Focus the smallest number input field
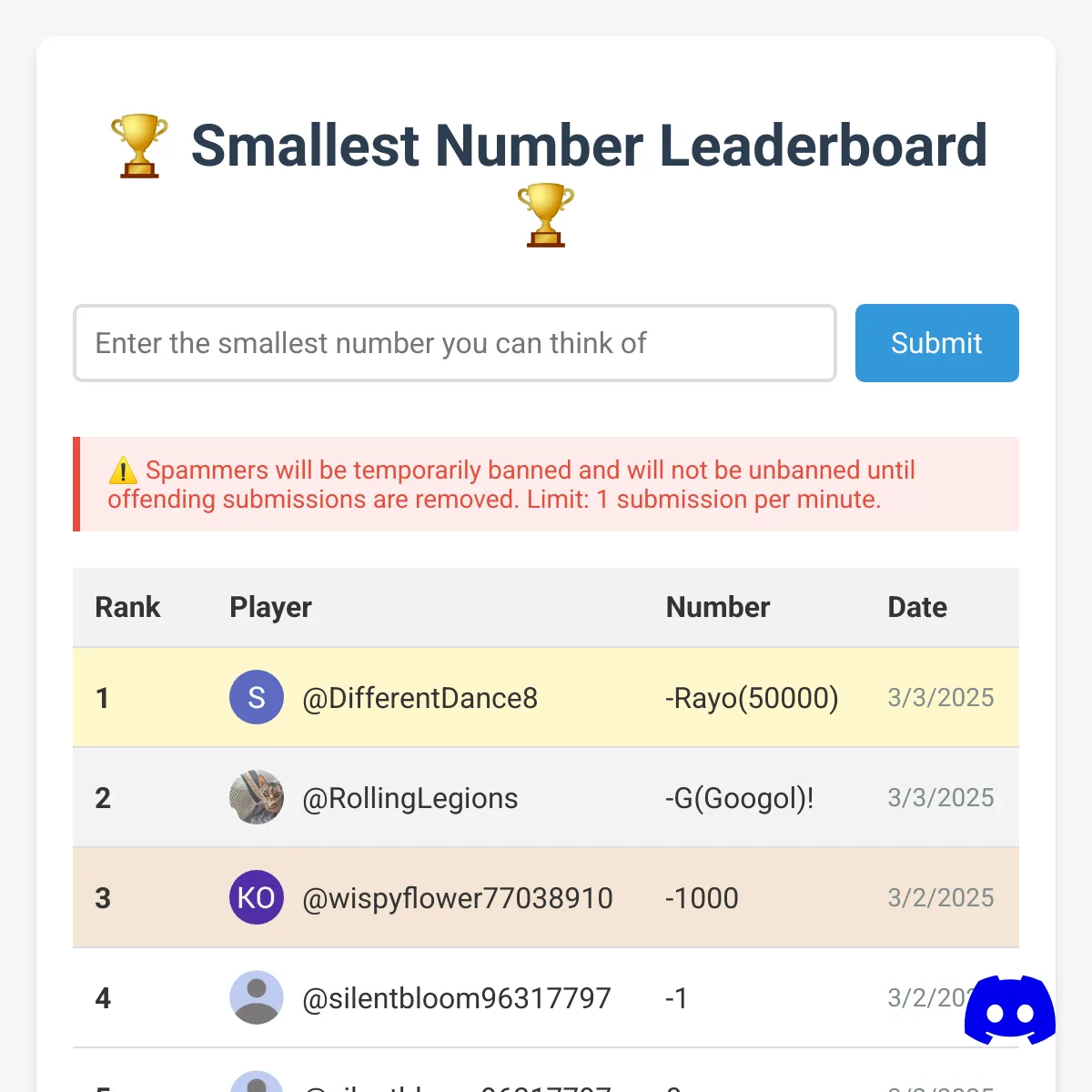This screenshot has width=1092, height=1092. tap(455, 343)
